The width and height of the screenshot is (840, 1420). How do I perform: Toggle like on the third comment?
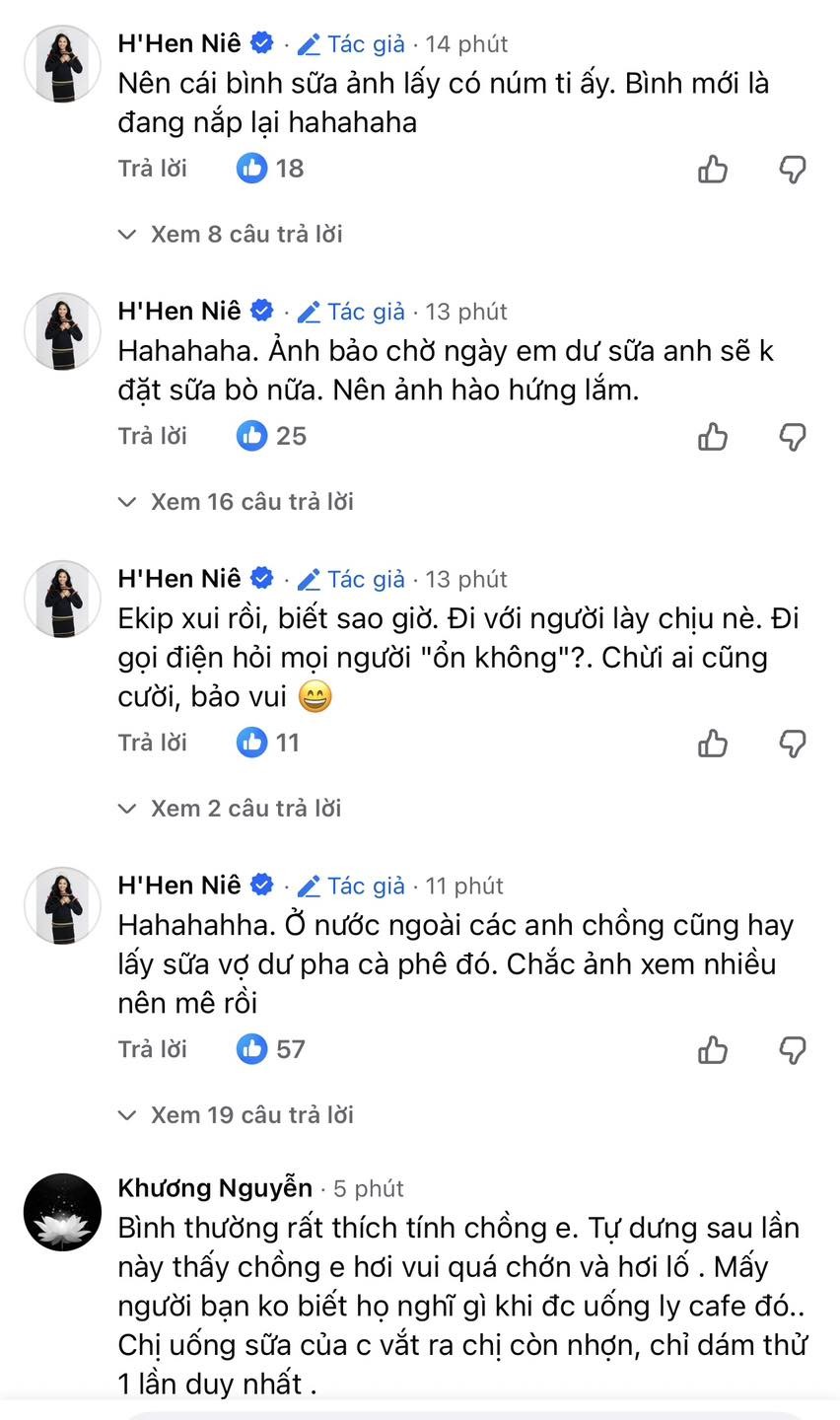(x=713, y=744)
